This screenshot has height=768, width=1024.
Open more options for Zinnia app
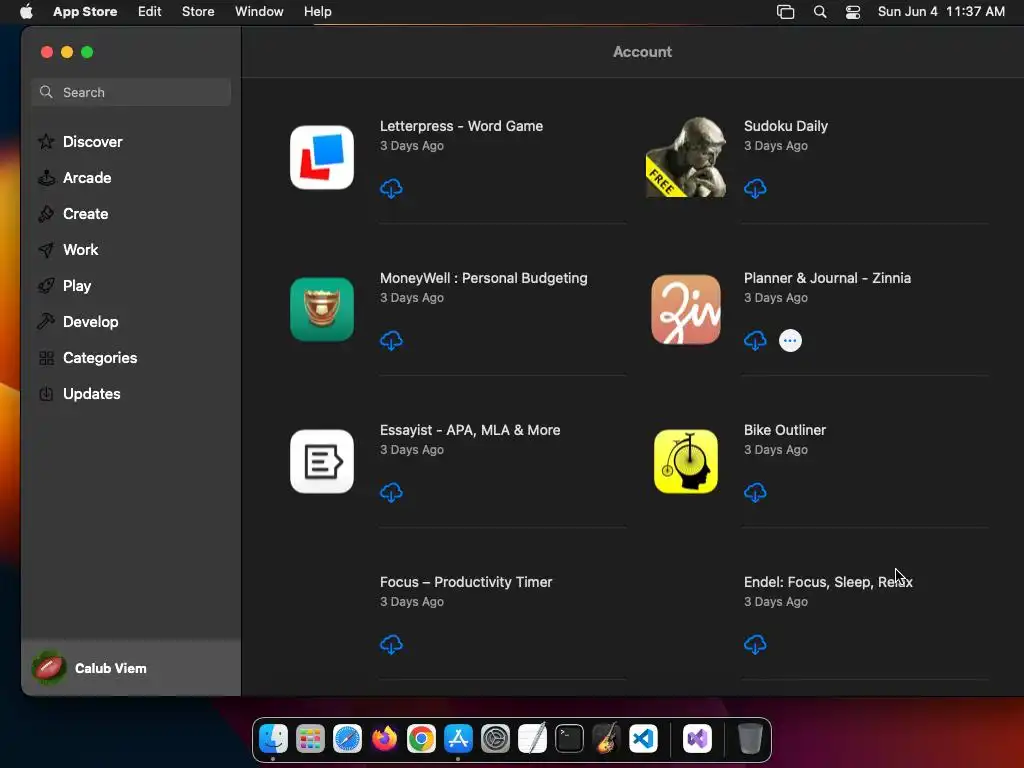click(x=790, y=340)
